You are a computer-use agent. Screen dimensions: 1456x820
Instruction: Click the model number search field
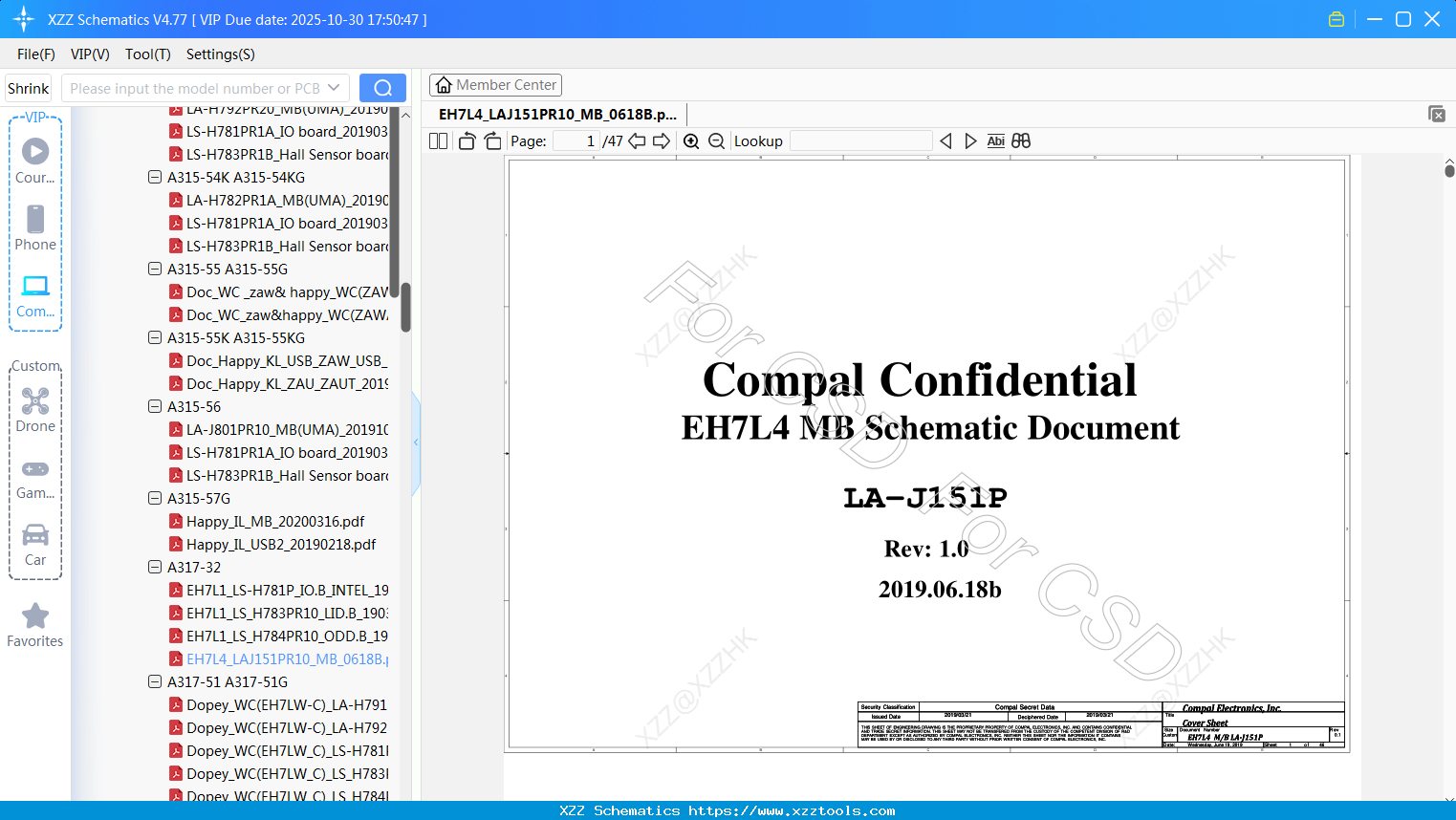(x=196, y=88)
